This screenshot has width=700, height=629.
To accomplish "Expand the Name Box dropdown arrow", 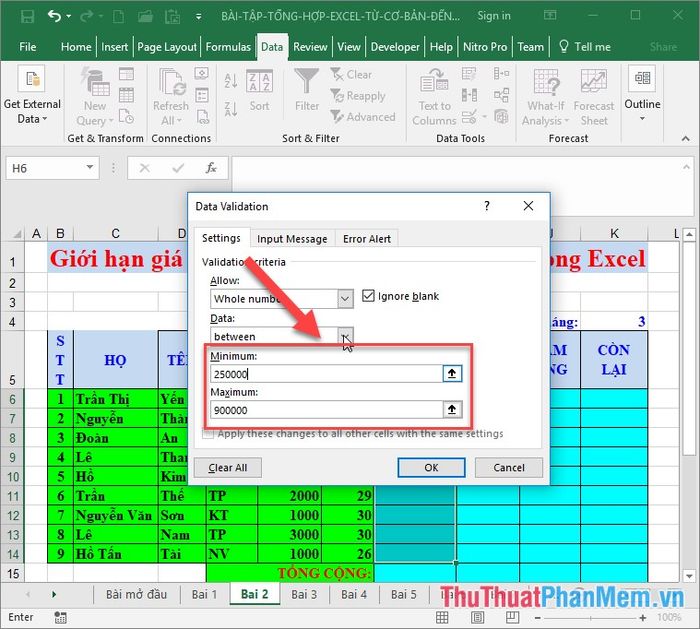I will pos(90,167).
